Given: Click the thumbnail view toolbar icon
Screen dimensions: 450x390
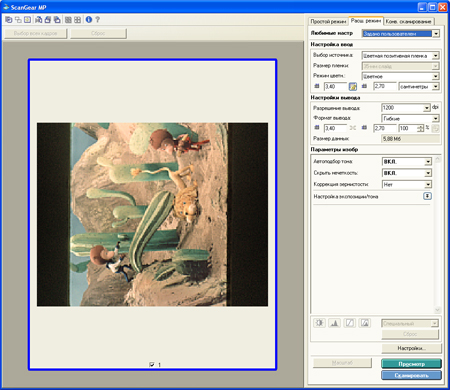Looking at the screenshot, I should 8,20.
